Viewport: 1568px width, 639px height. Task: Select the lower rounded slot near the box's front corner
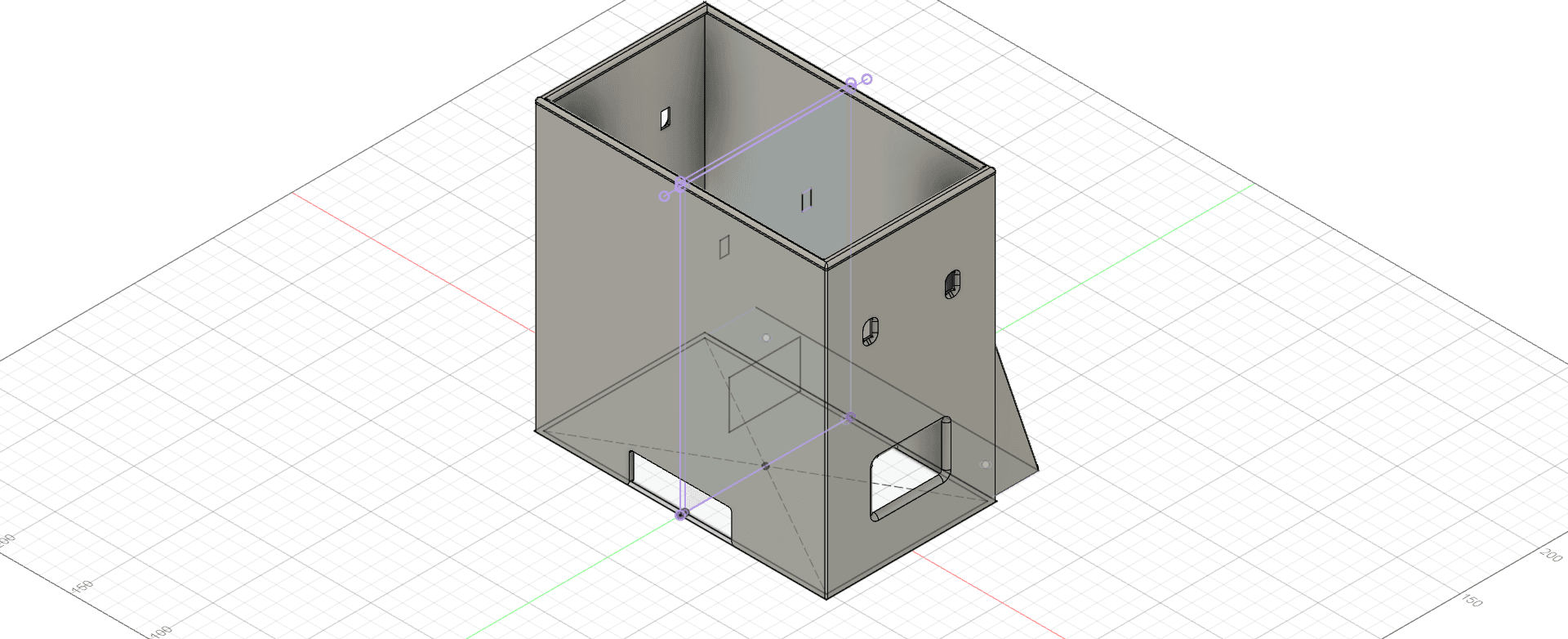point(871,331)
